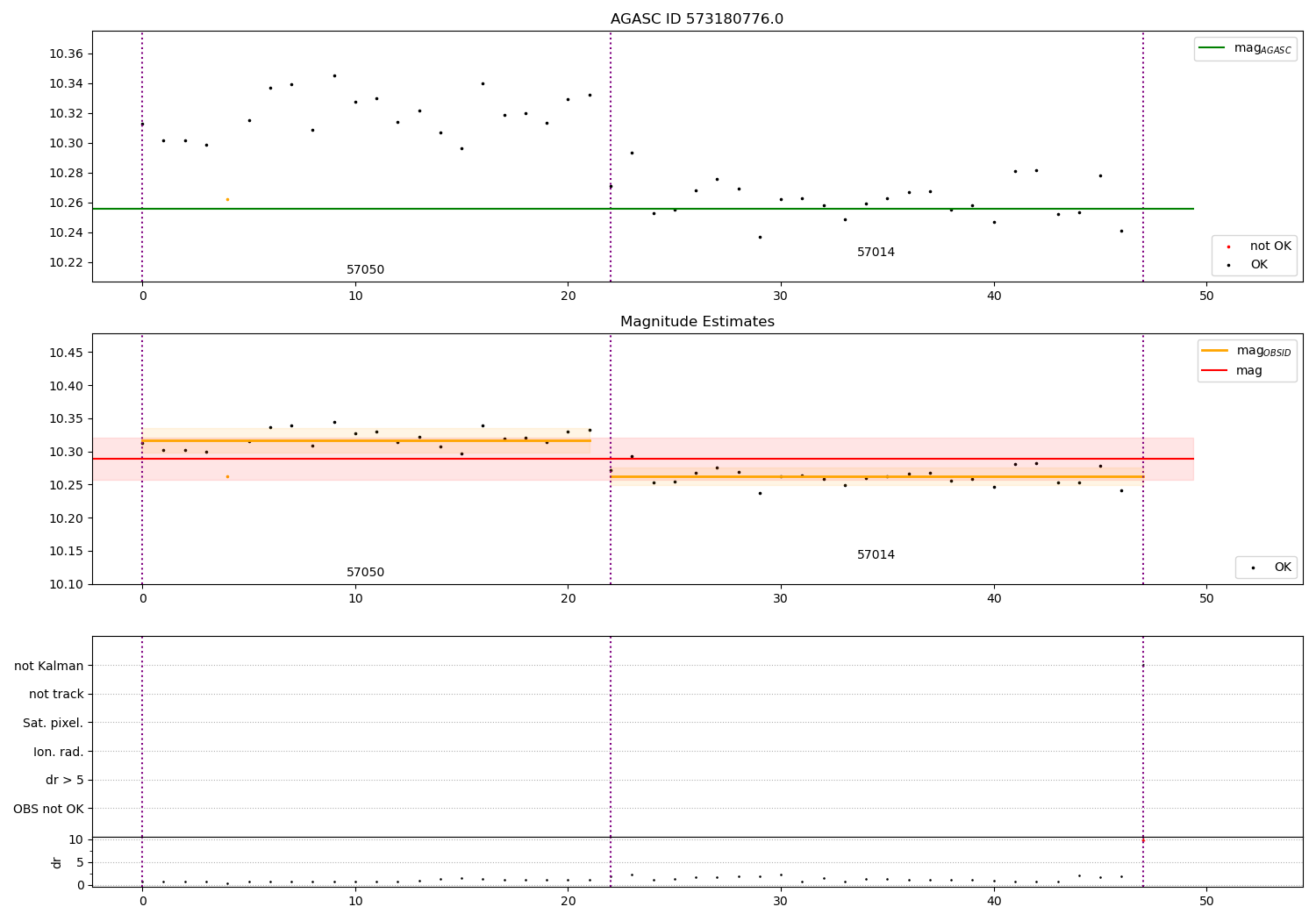This screenshot has height=921, width=1316.
Task: Click the 'Ion. rad.' axis label
Action: point(59,752)
